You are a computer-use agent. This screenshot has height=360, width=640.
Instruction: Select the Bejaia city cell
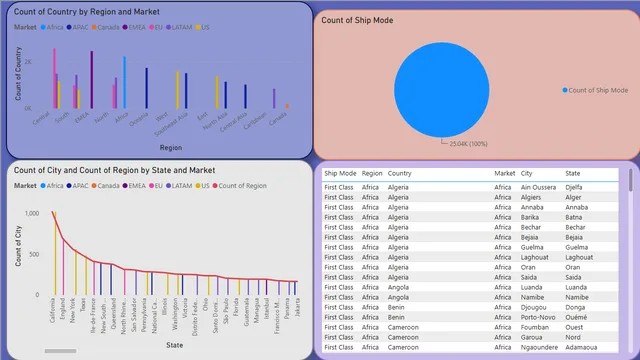click(x=529, y=237)
